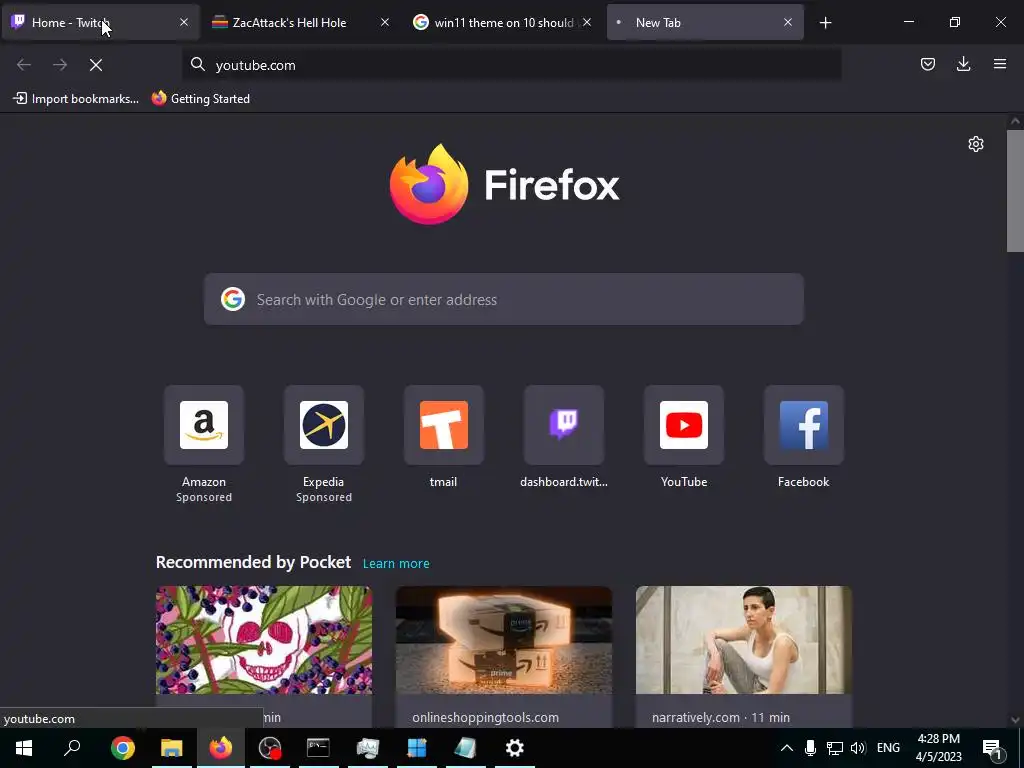The width and height of the screenshot is (1024, 768).
Task: Close the New Tab tab
Action: (x=788, y=22)
